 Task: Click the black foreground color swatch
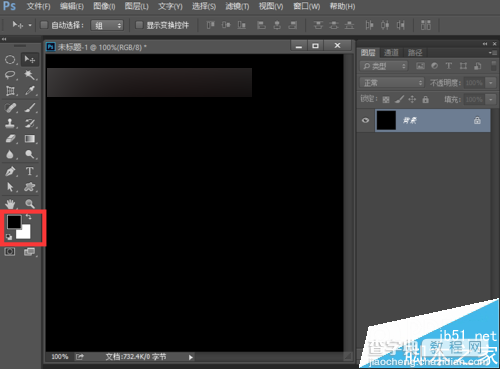(x=14, y=222)
